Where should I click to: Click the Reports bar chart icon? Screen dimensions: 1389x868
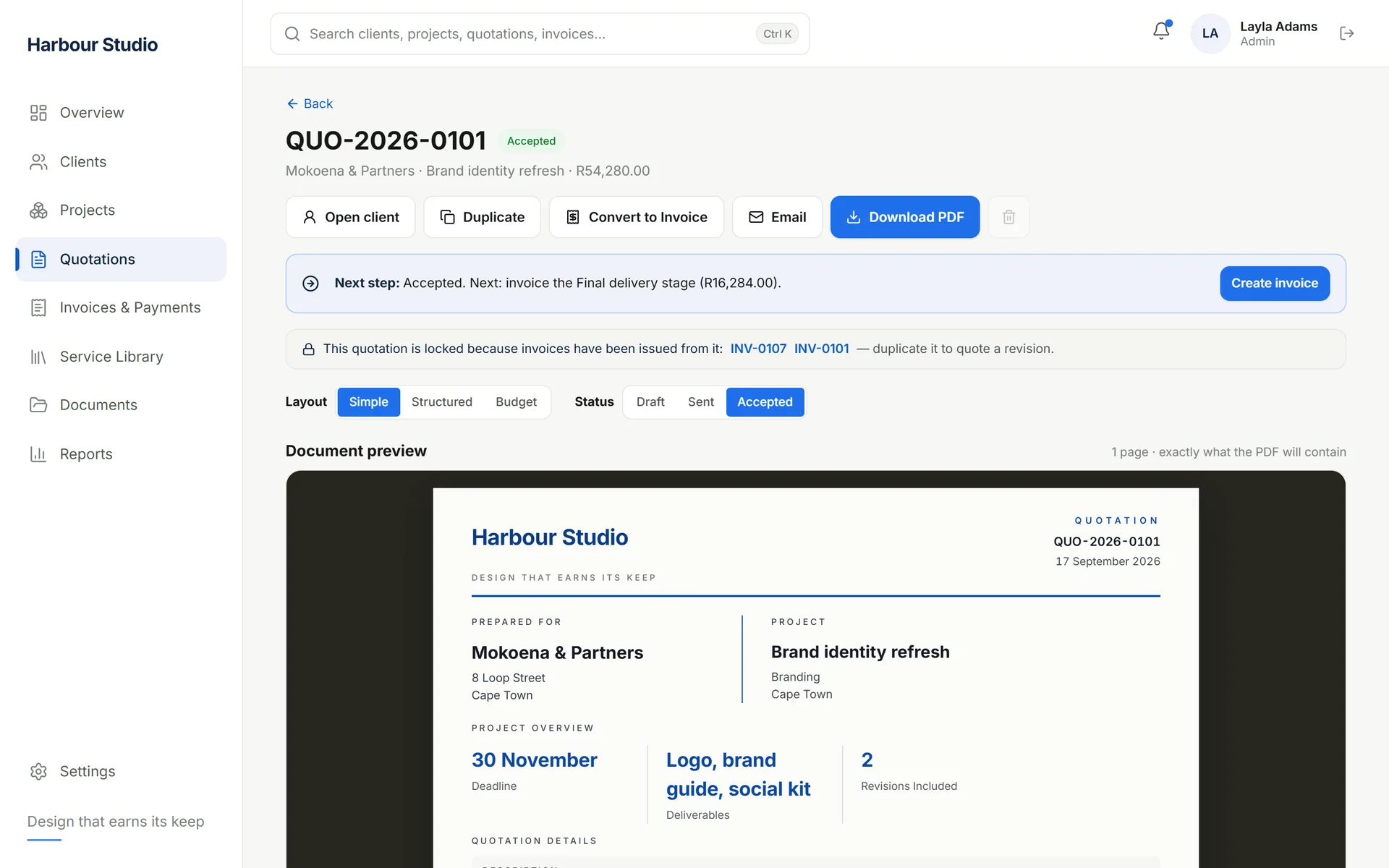[38, 454]
